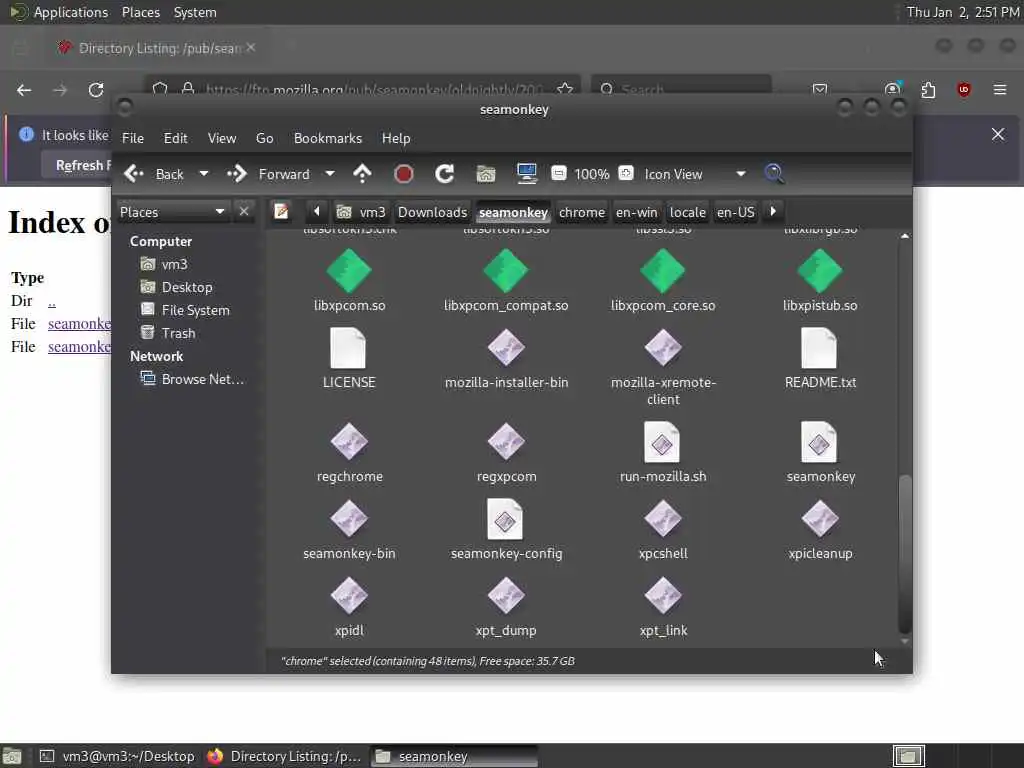Select the libxpistub.so library icon

(x=820, y=271)
